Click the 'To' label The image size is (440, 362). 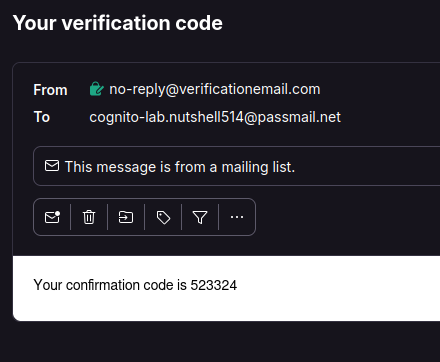pos(42,117)
